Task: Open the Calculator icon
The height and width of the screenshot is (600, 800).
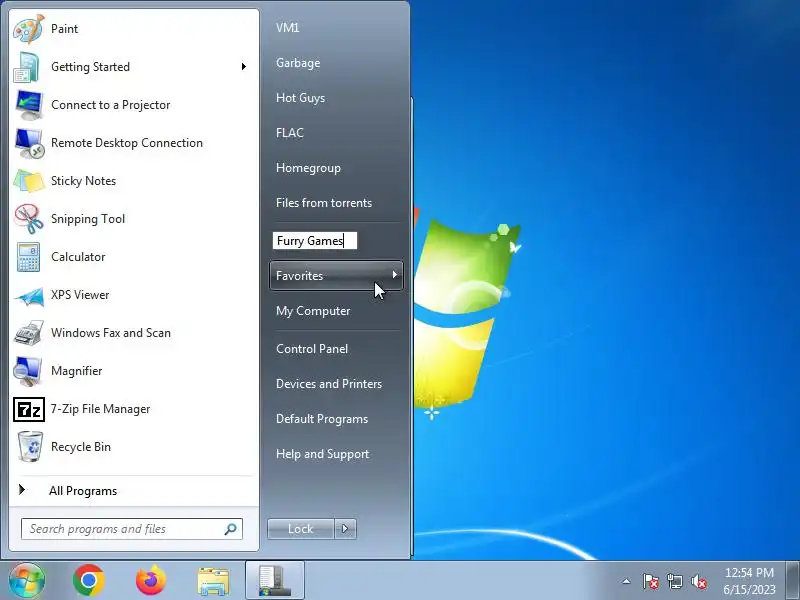Action: [29, 257]
